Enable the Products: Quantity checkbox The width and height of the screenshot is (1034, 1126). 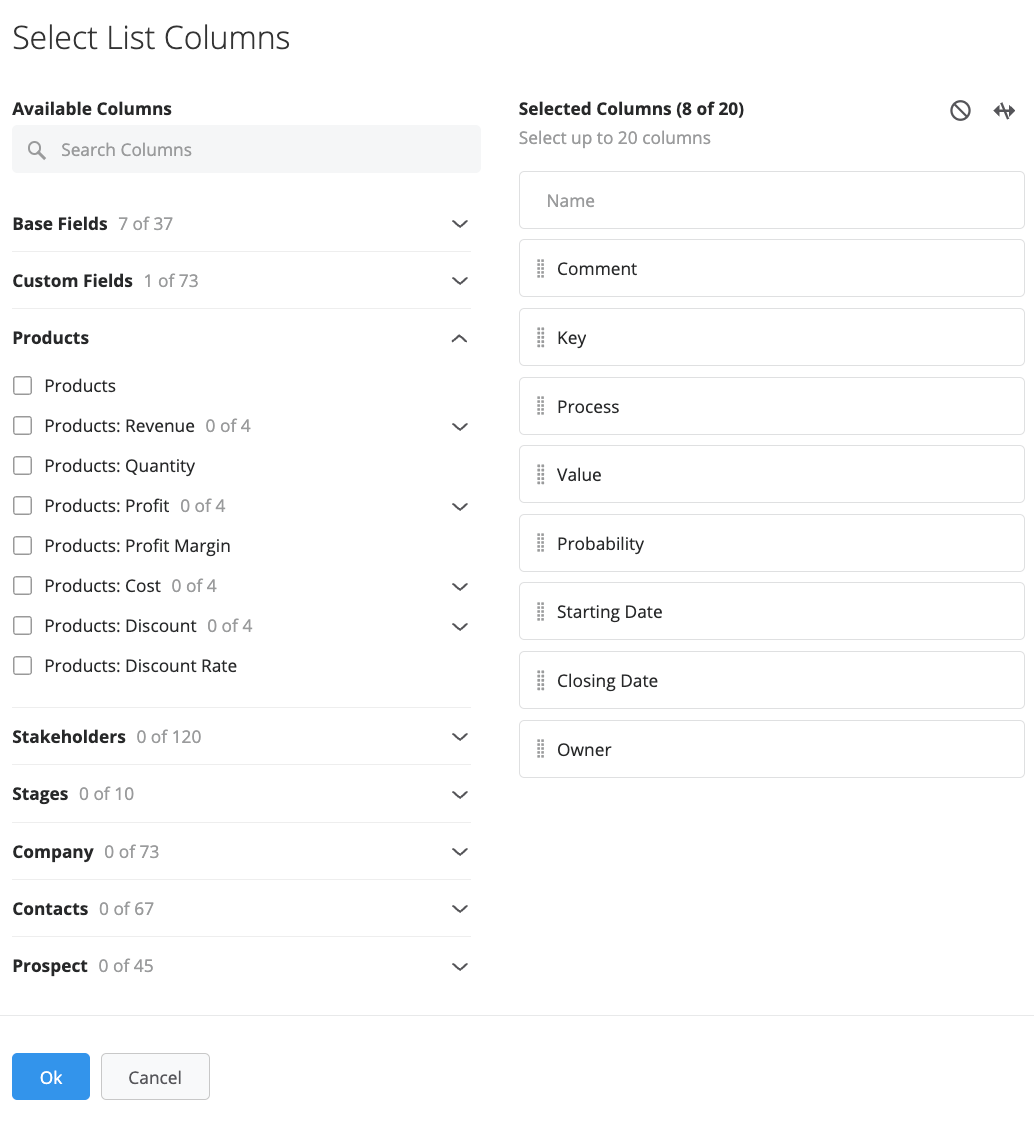pos(23,466)
